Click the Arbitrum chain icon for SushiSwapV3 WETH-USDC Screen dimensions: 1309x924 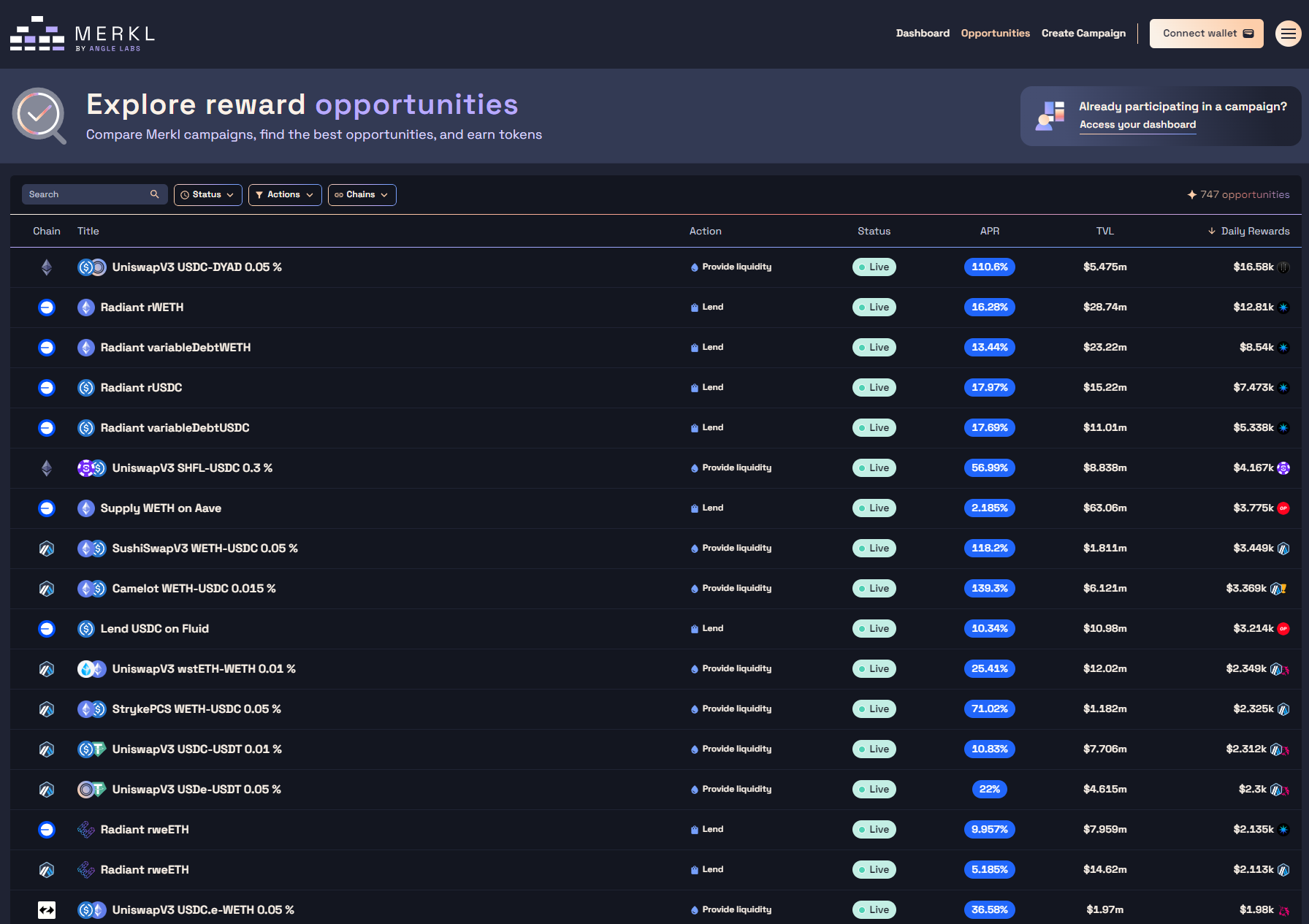(47, 549)
